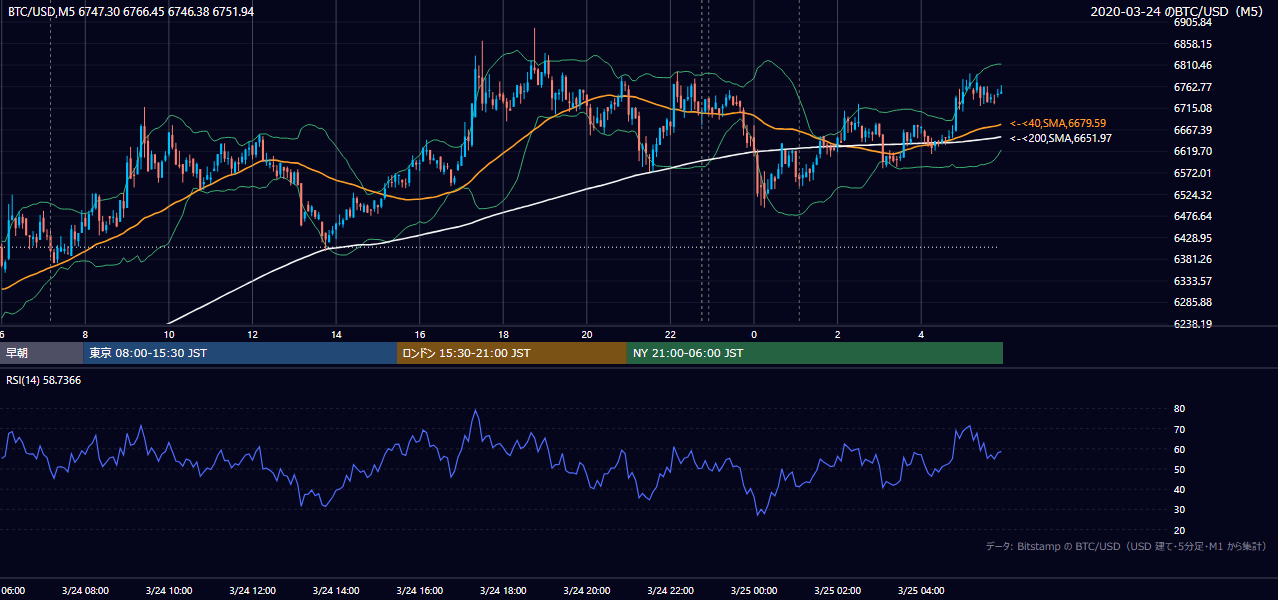The width and height of the screenshot is (1278, 600).
Task: Click the hour label 8 below the candlestick chart
Action: point(85,334)
